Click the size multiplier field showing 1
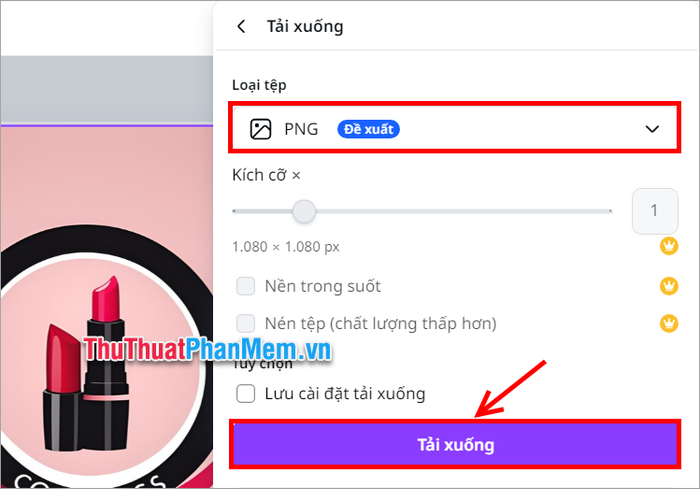The height and width of the screenshot is (489, 700). 654,211
